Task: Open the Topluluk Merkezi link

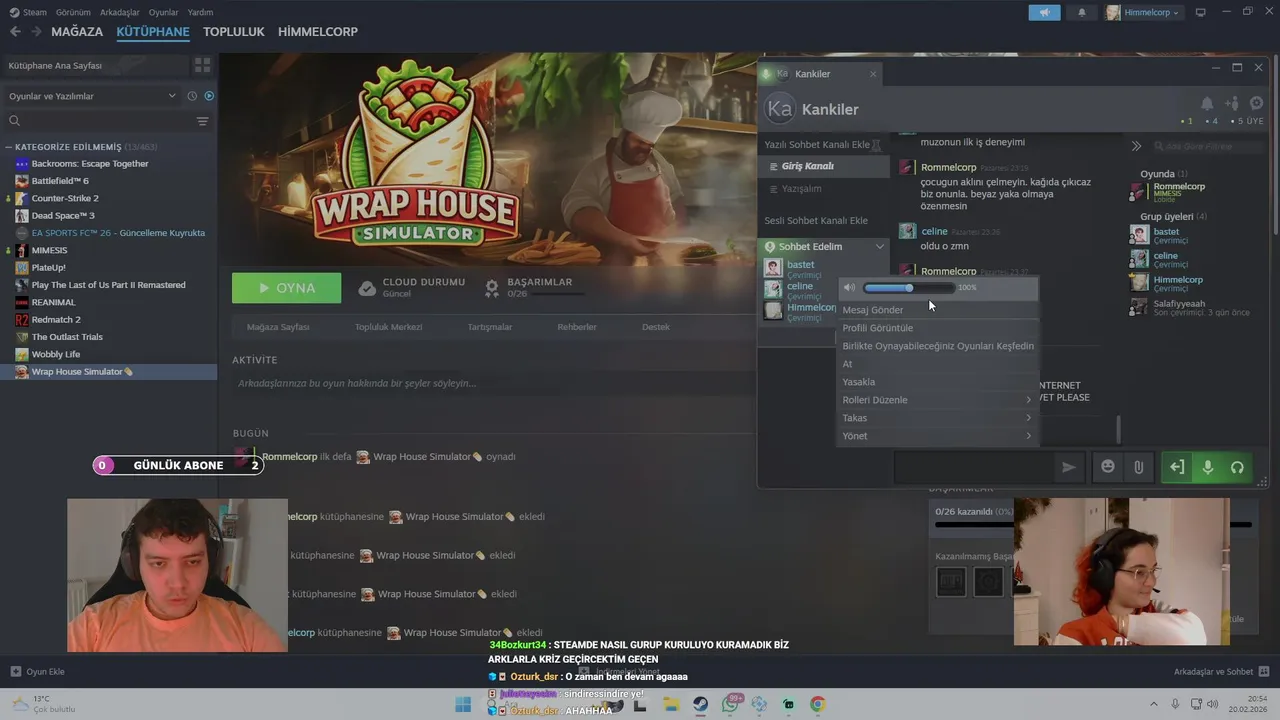Action: point(388,327)
